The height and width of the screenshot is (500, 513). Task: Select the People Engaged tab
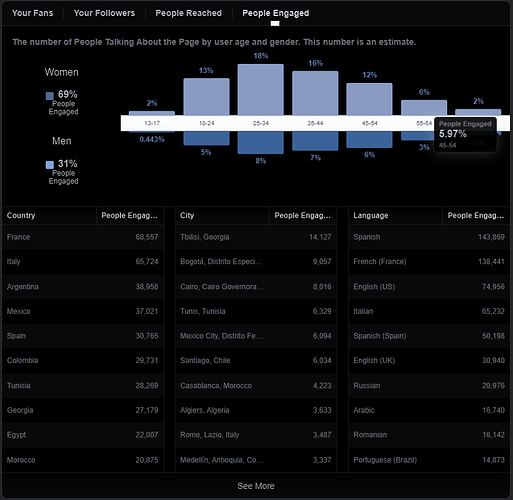click(276, 13)
